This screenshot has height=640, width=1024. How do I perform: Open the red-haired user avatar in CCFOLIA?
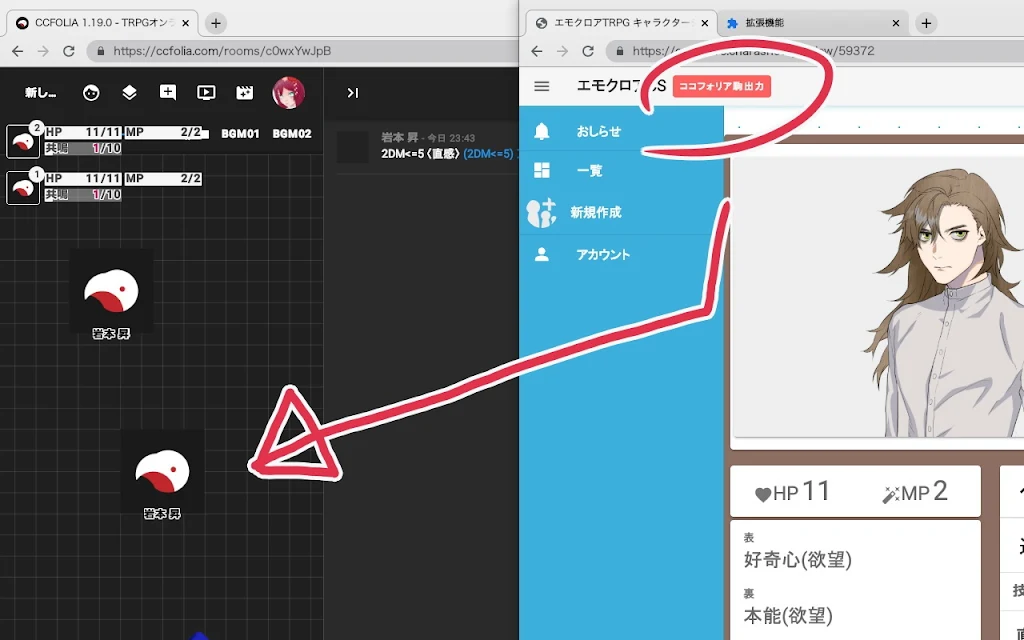click(x=289, y=93)
